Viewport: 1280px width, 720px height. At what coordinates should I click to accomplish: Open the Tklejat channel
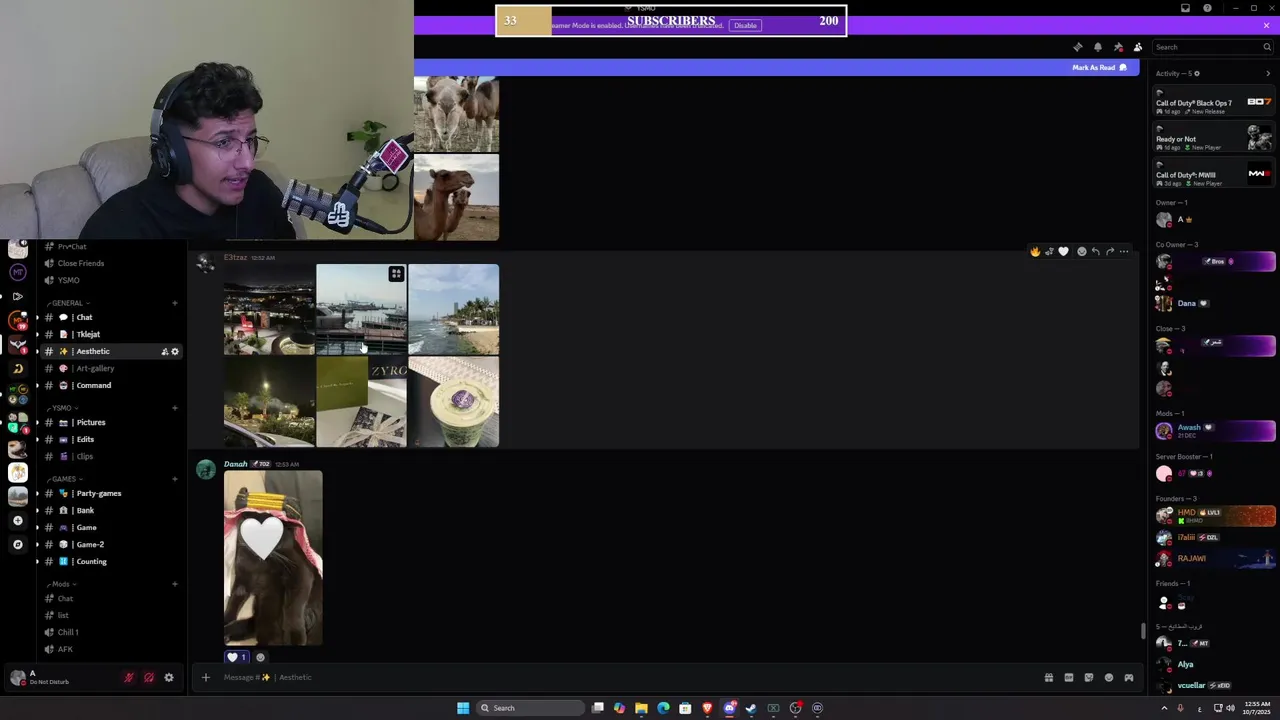110,334
